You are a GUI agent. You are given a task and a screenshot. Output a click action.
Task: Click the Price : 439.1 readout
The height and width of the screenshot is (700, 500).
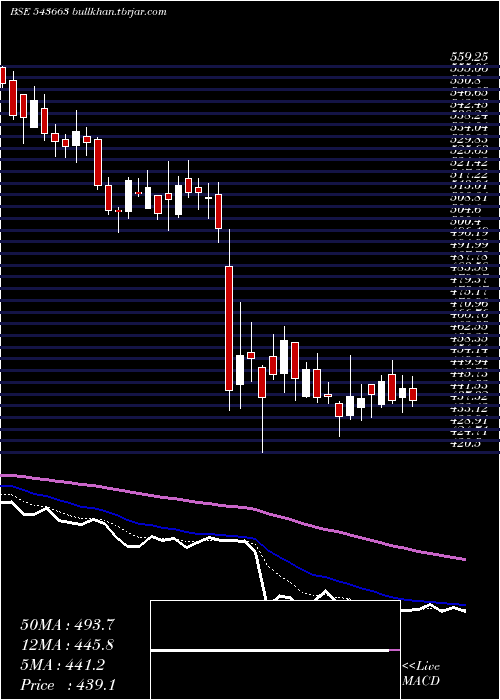point(67,685)
